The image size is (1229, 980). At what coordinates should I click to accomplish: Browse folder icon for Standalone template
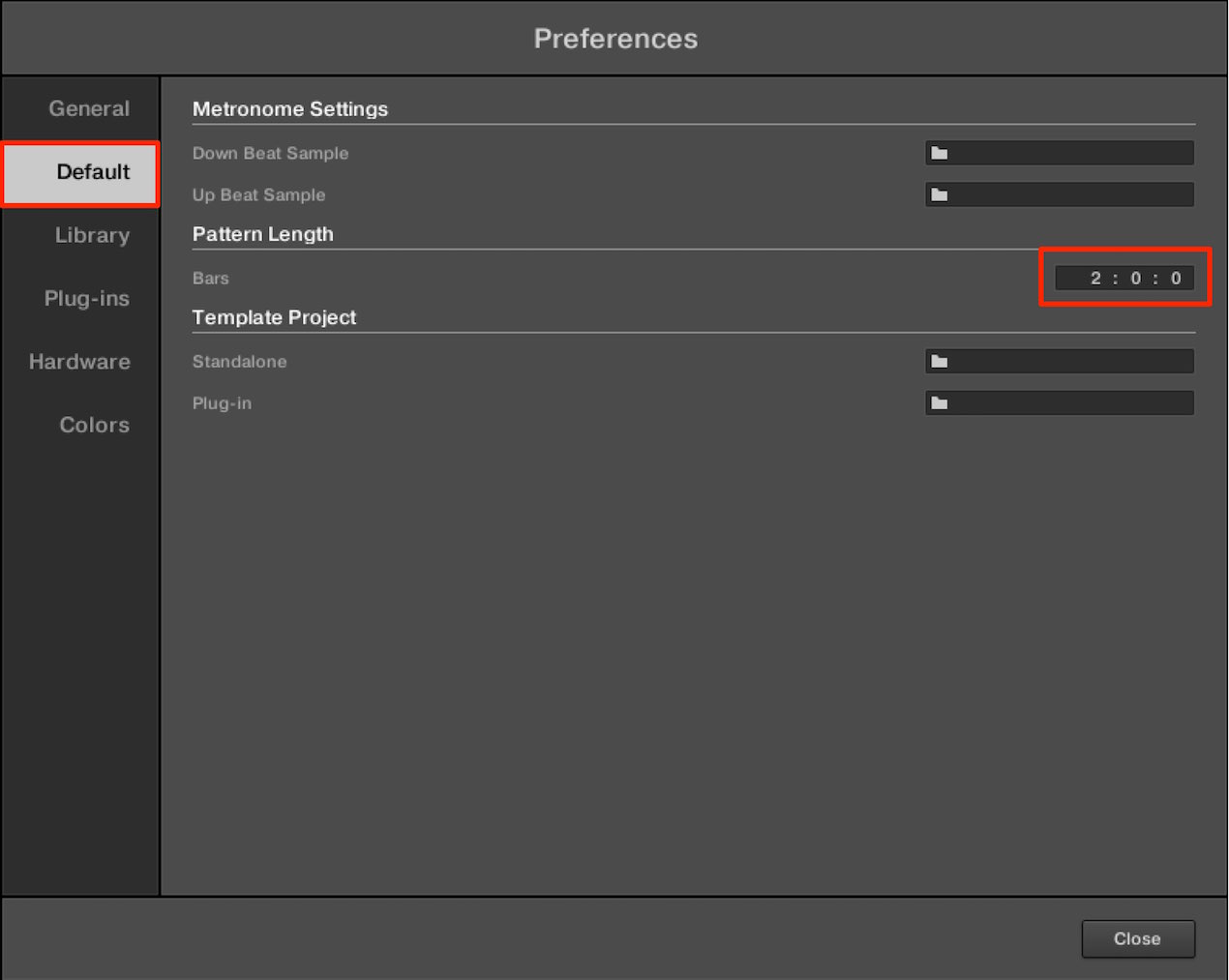[x=939, y=361]
